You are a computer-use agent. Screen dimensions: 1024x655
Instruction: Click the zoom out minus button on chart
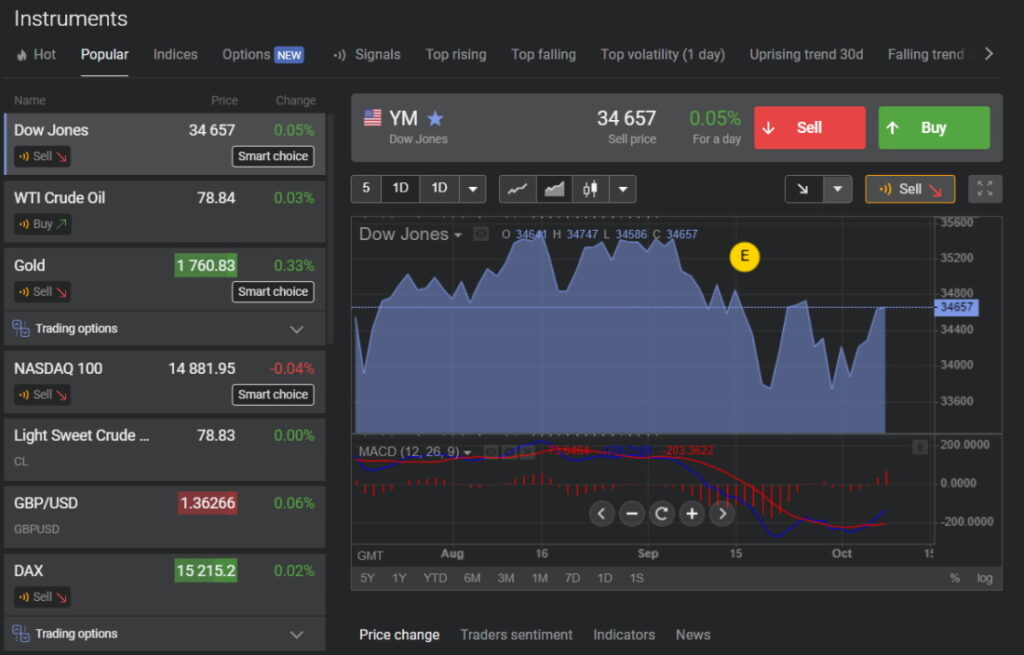(x=631, y=514)
